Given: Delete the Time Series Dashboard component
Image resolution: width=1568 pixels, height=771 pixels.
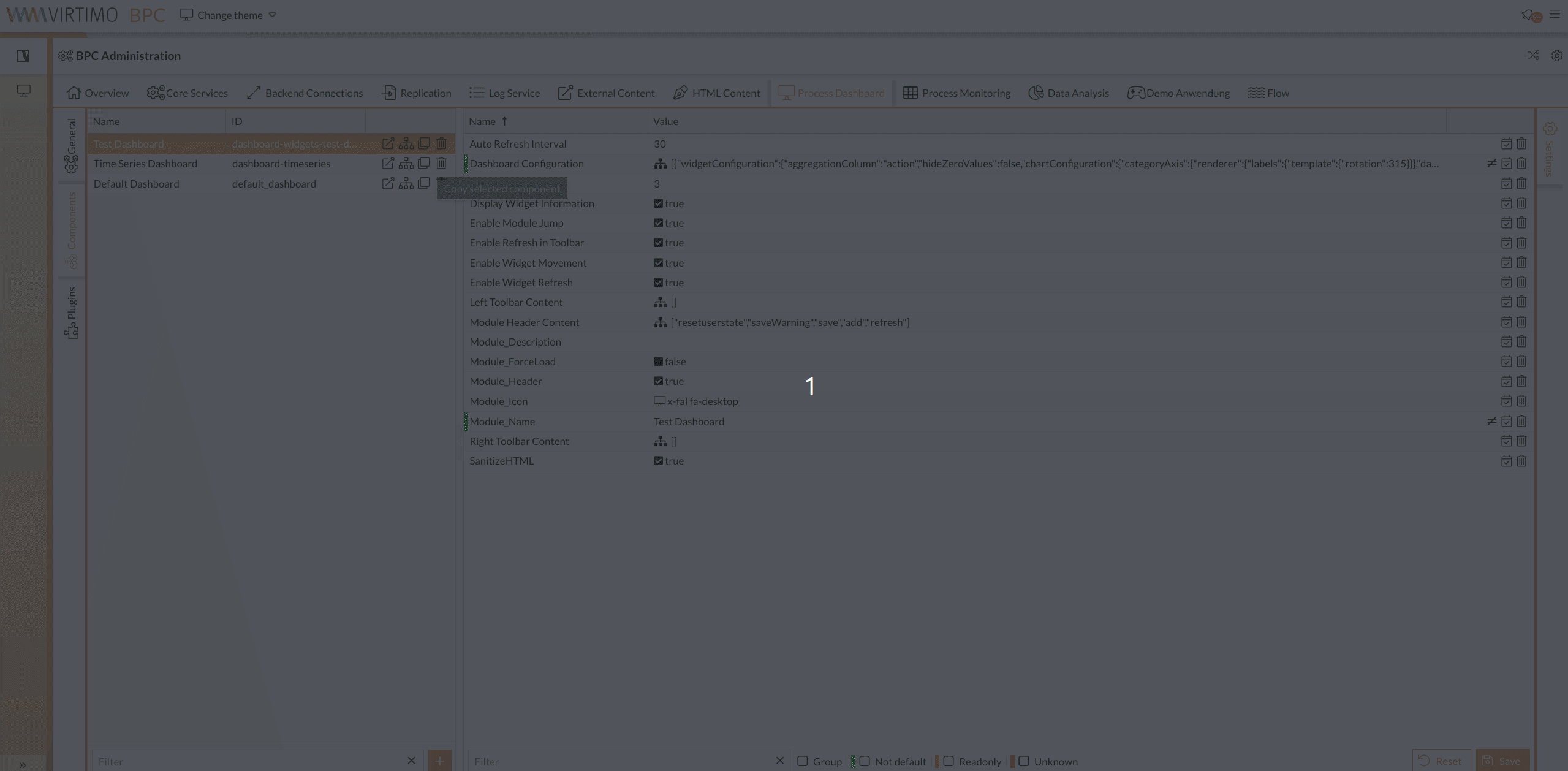Looking at the screenshot, I should (x=441, y=164).
